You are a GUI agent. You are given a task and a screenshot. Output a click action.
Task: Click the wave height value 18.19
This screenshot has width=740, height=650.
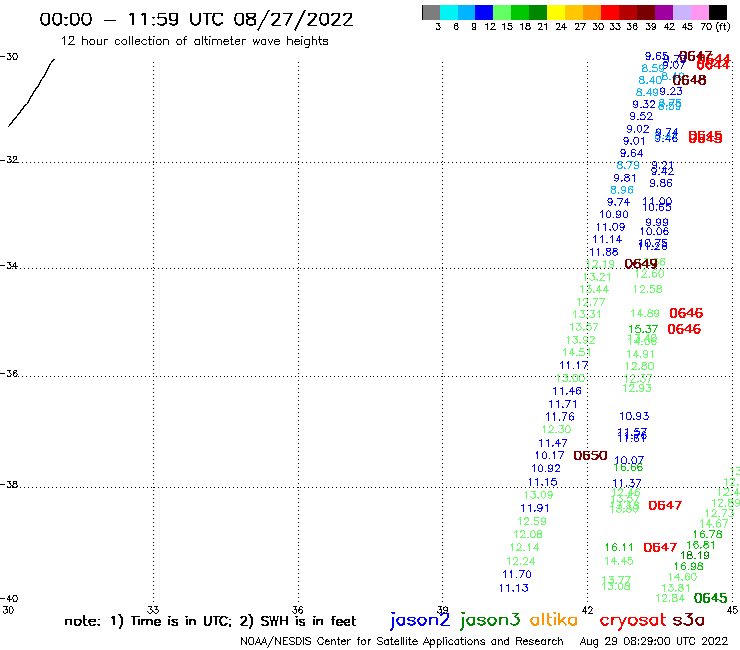point(695,556)
